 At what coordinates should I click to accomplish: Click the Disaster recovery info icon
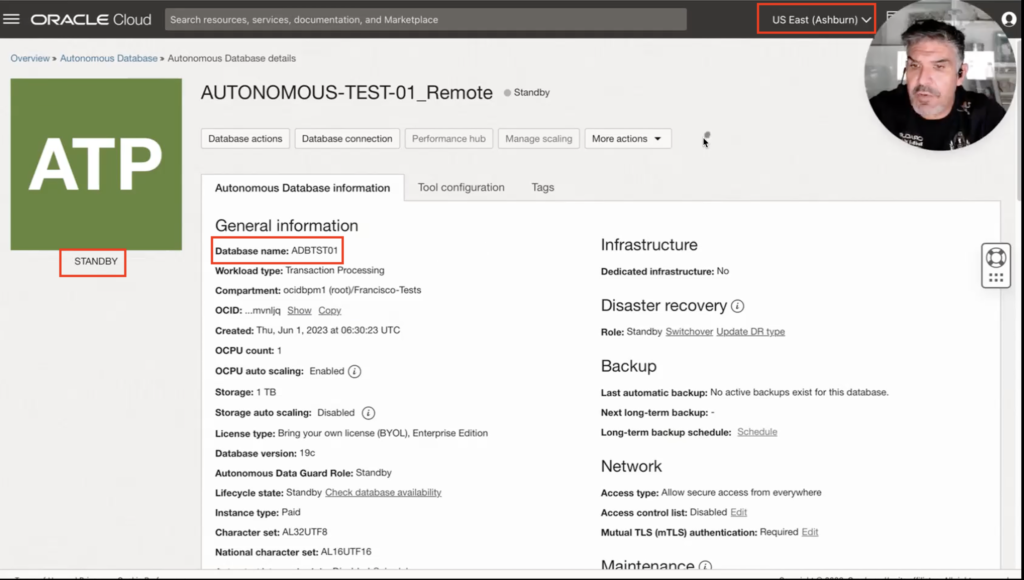coord(738,306)
